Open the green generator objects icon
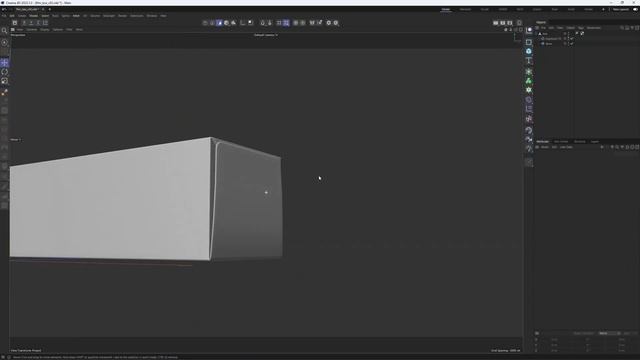 tap(529, 71)
